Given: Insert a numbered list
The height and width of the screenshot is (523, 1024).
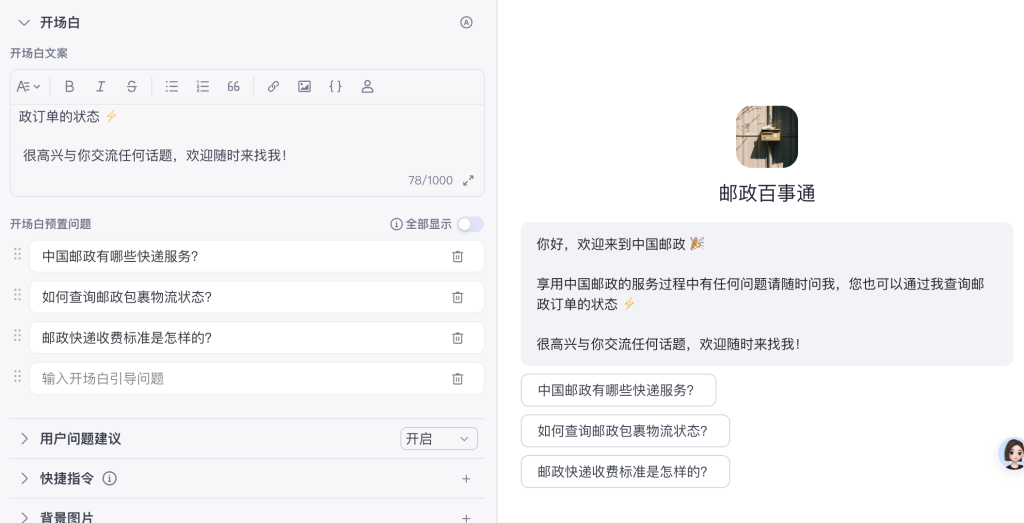Looking at the screenshot, I should click(203, 87).
